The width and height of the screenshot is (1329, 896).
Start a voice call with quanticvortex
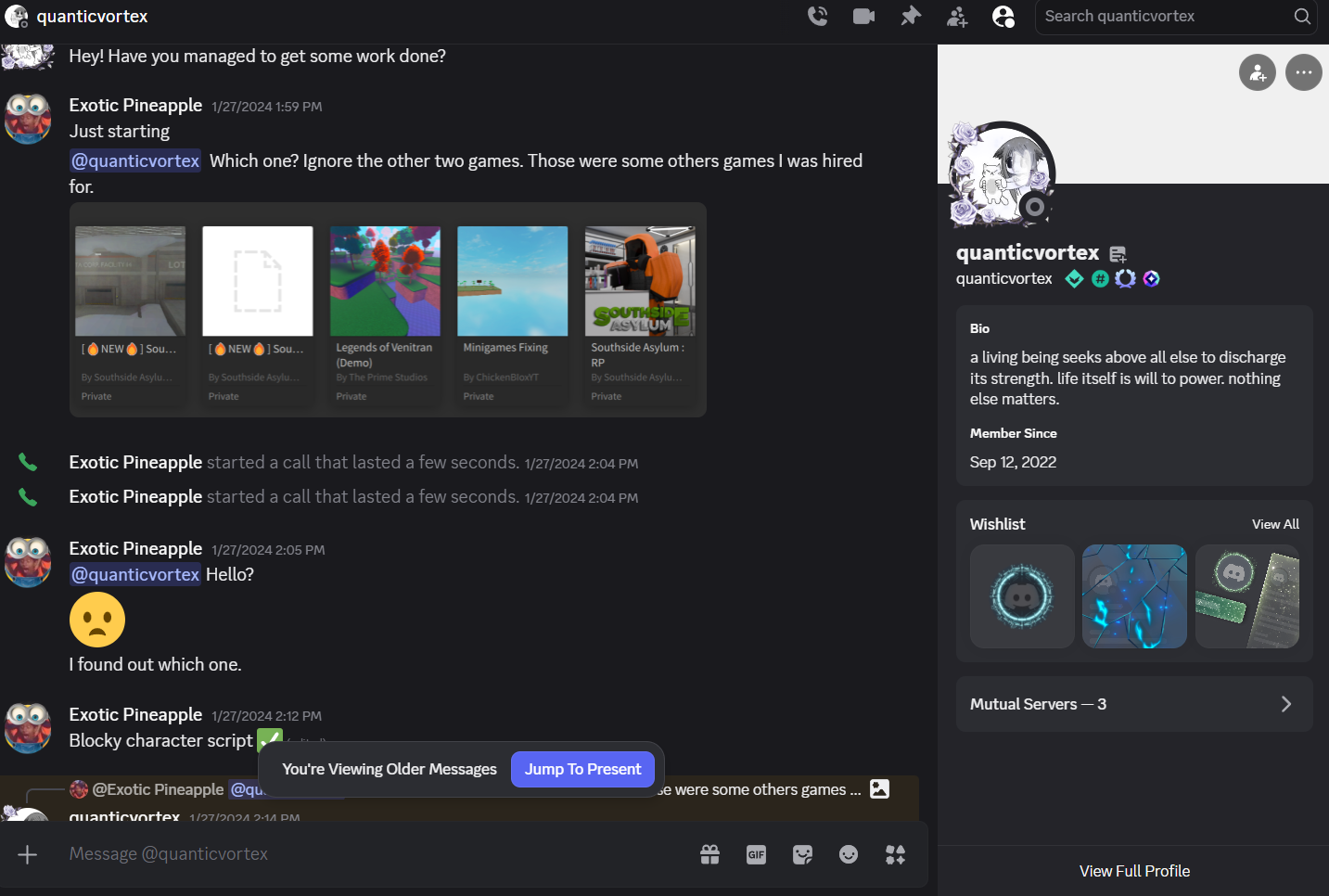(817, 17)
